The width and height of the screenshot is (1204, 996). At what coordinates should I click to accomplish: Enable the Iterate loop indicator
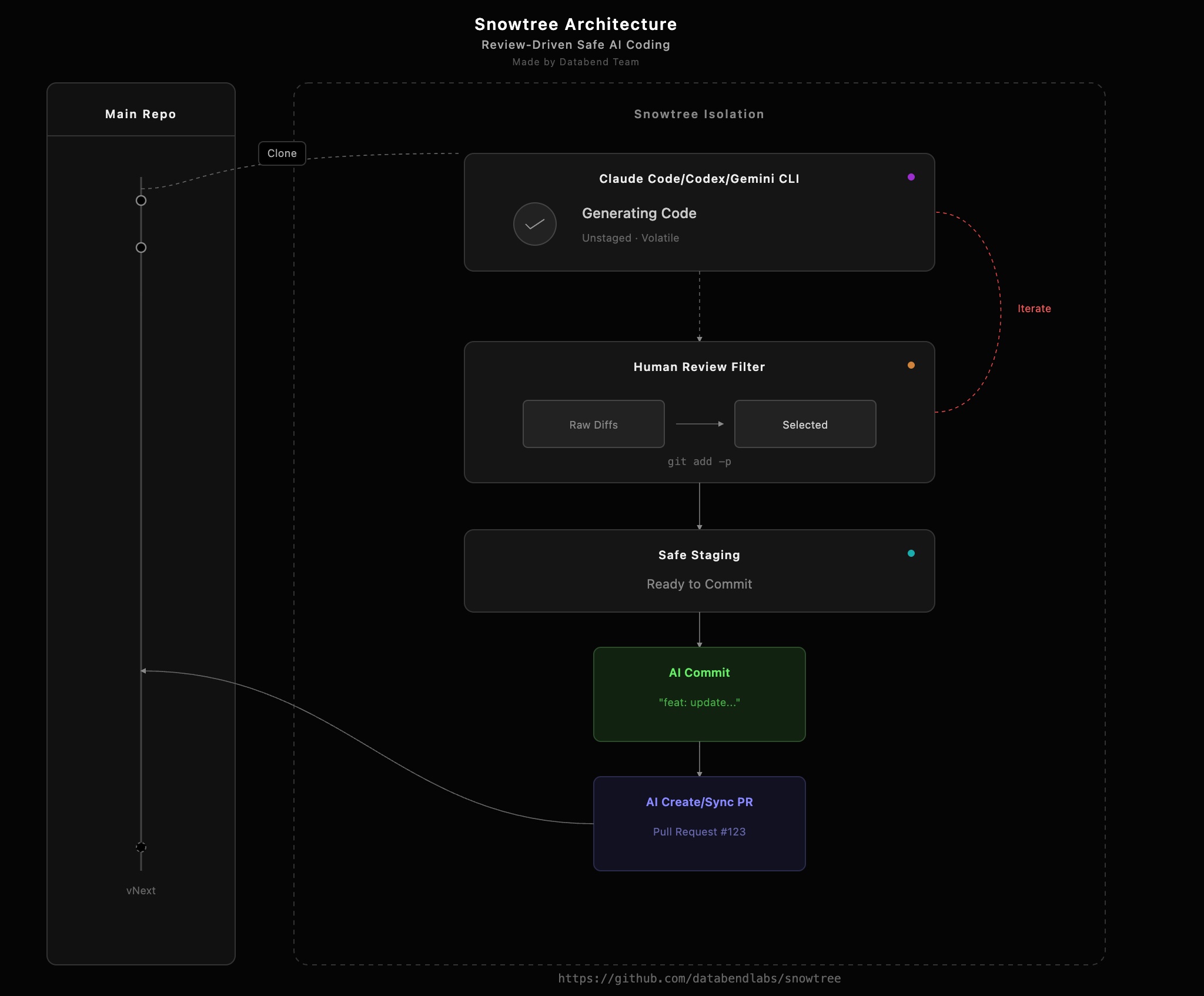click(x=1035, y=308)
